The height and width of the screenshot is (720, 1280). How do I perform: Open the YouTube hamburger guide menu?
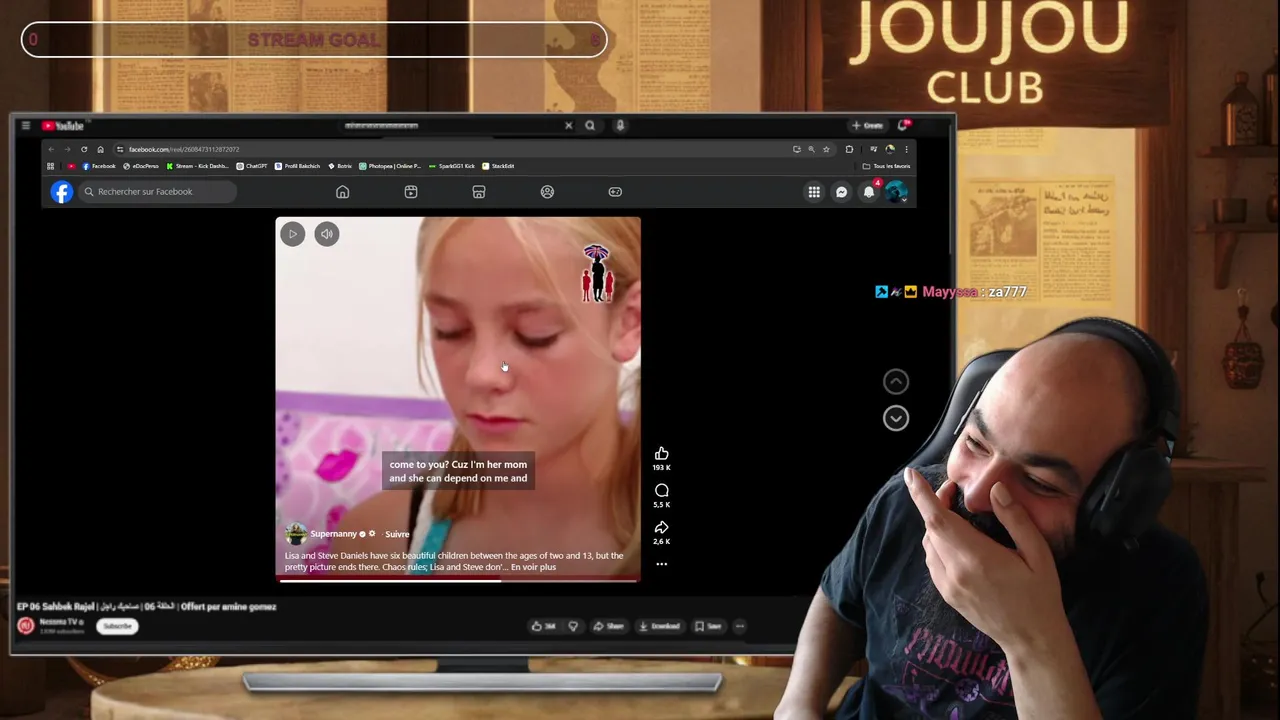coord(25,126)
